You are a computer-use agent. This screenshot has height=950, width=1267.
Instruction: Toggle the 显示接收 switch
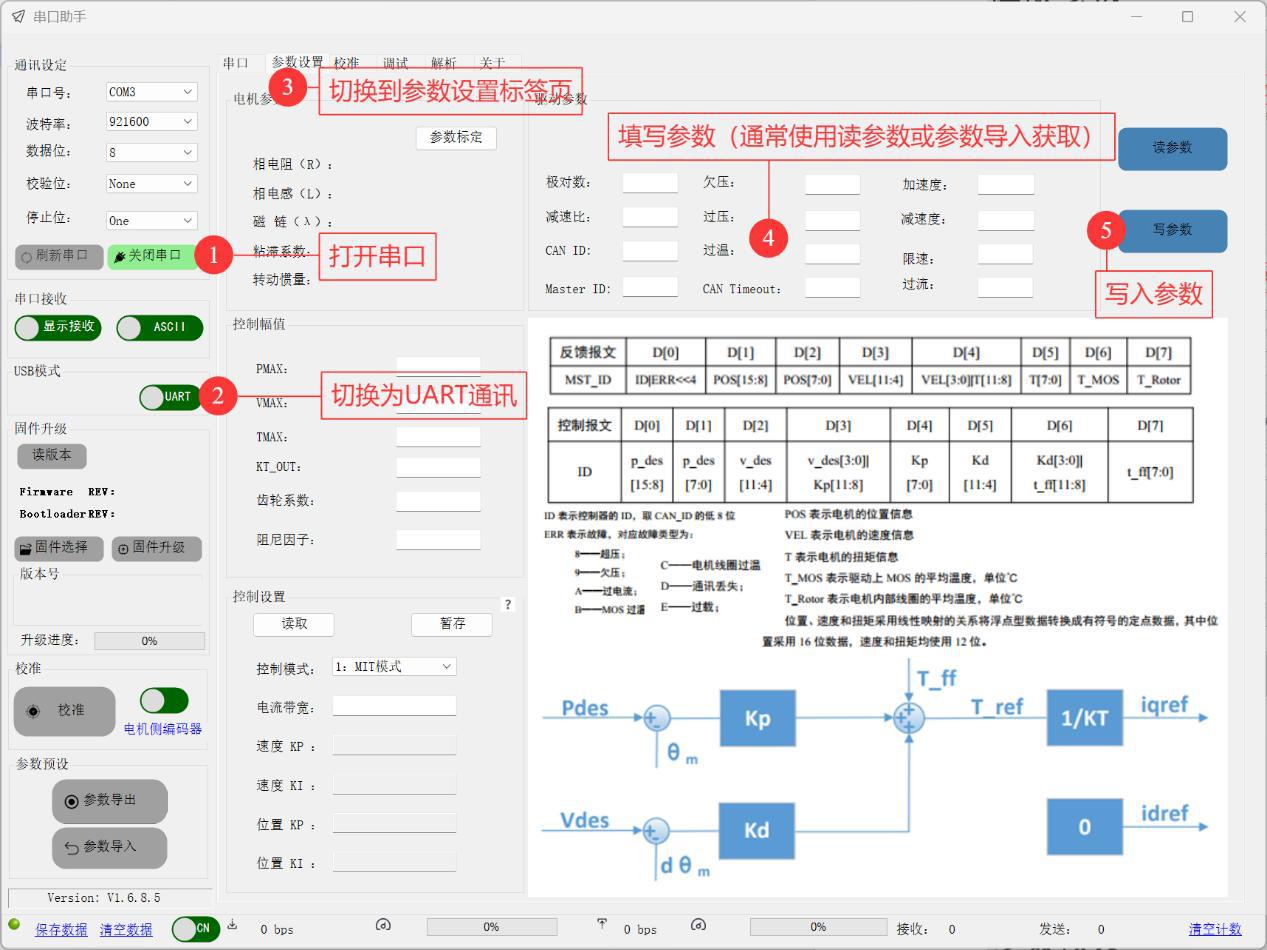click(58, 327)
